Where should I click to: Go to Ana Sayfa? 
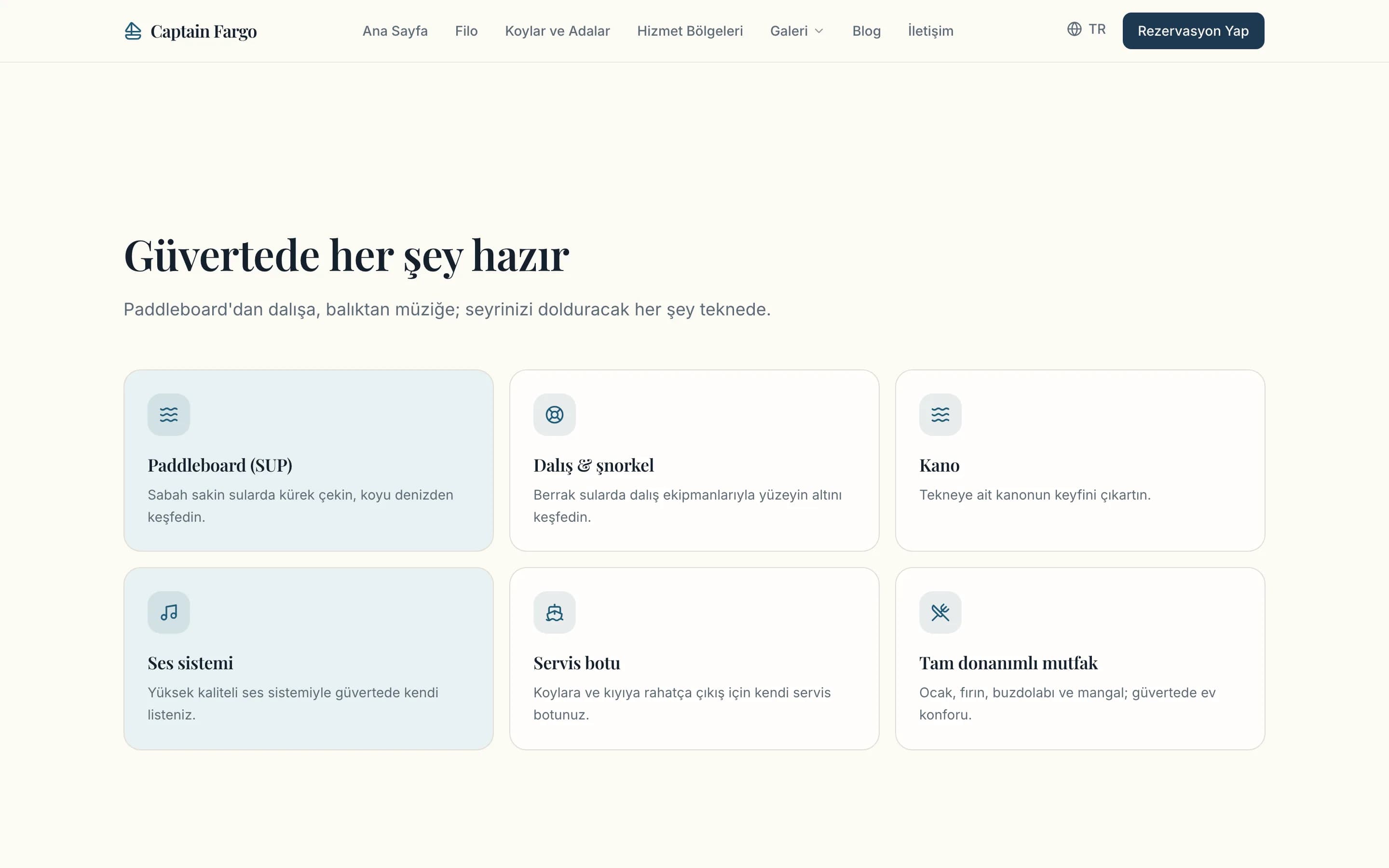pyautogui.click(x=395, y=31)
